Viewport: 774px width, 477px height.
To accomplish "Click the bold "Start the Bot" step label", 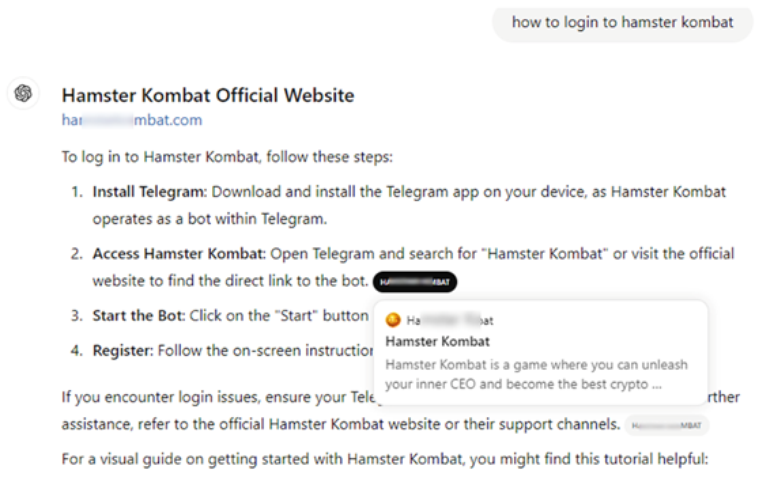I will click(x=136, y=316).
